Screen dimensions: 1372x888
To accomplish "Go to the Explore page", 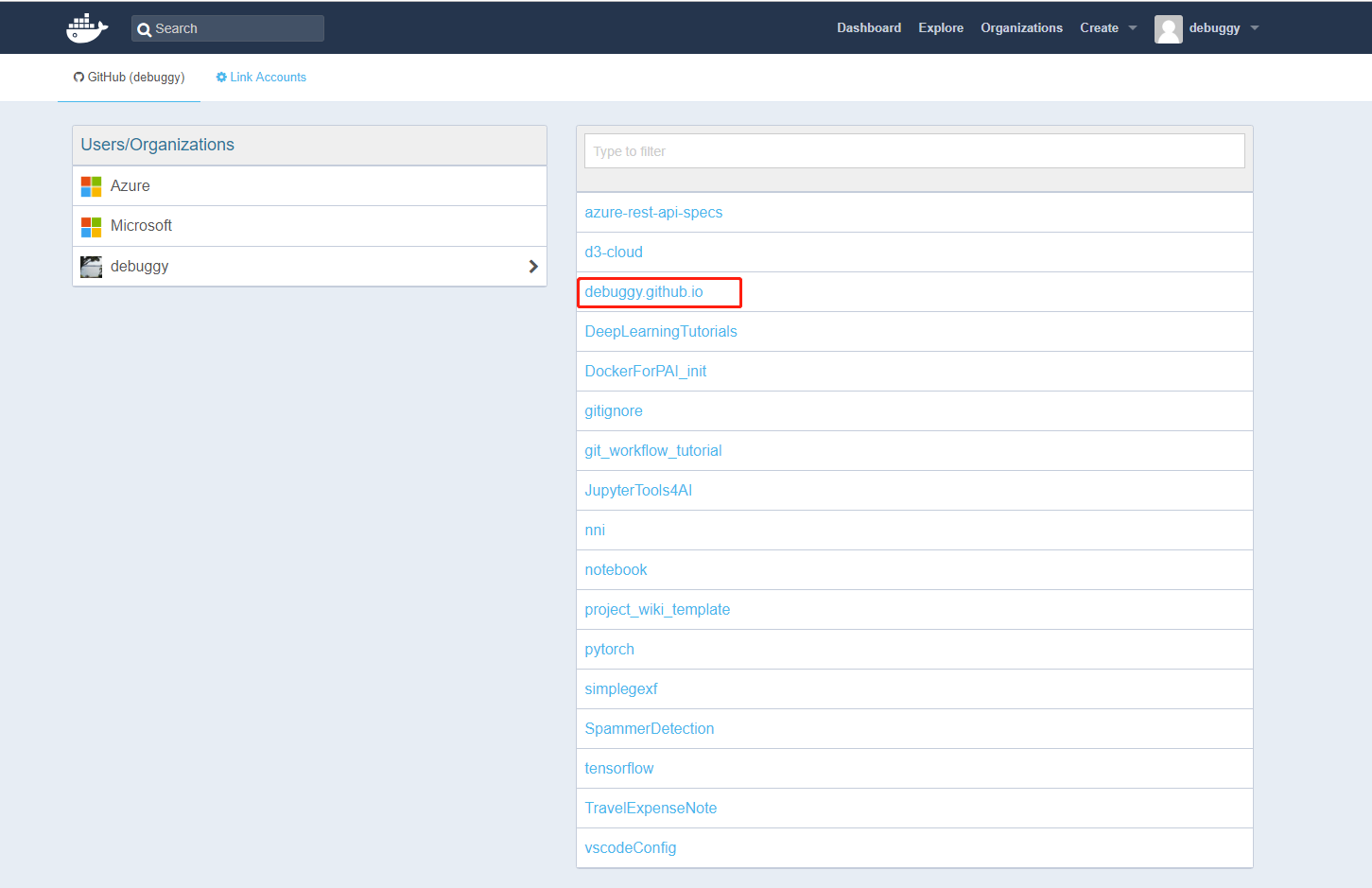I will 941,28.
